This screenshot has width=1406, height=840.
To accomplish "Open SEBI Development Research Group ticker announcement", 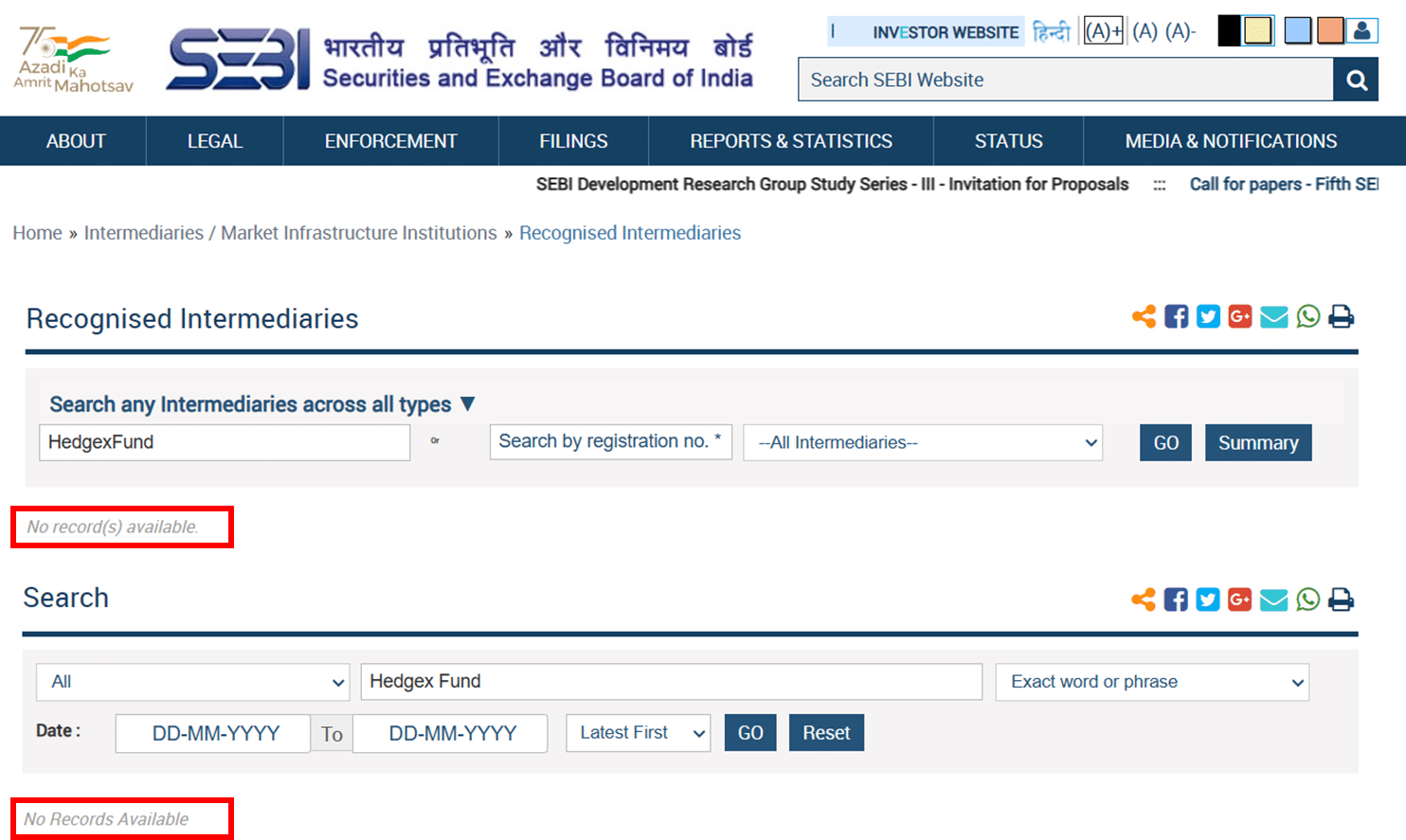I will coord(832,184).
